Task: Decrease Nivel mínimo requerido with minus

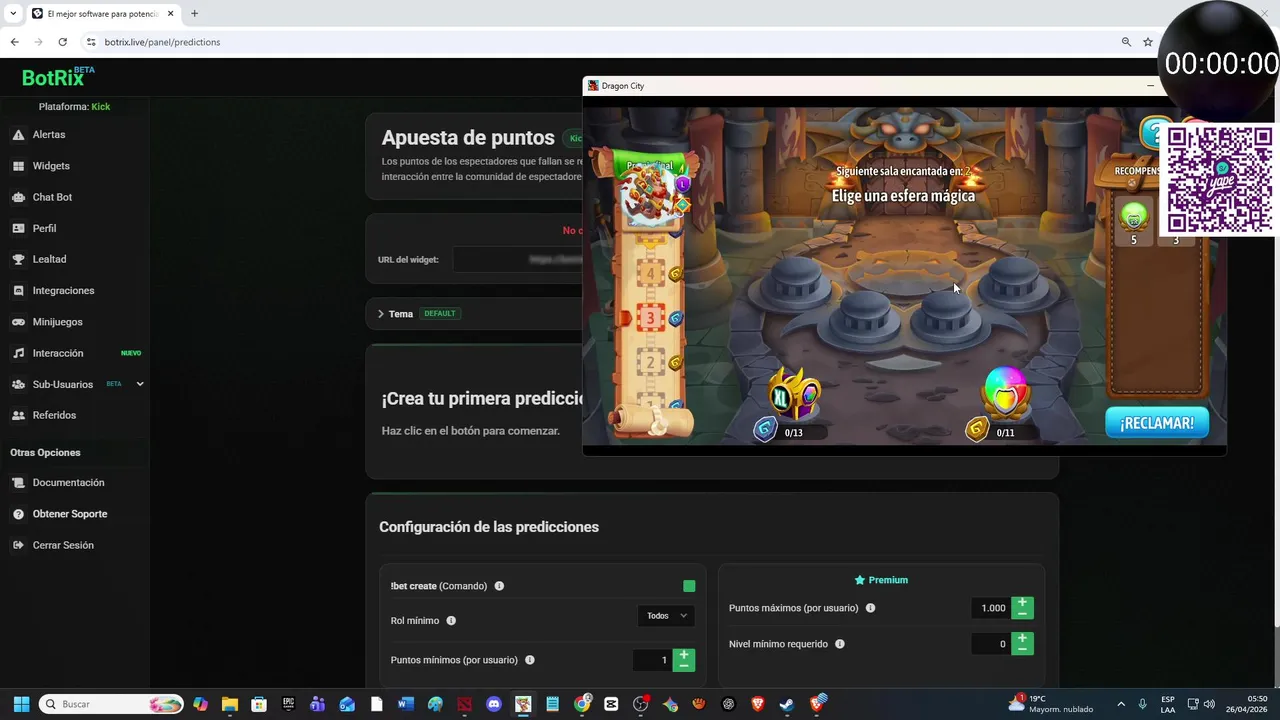Action: point(1022,650)
